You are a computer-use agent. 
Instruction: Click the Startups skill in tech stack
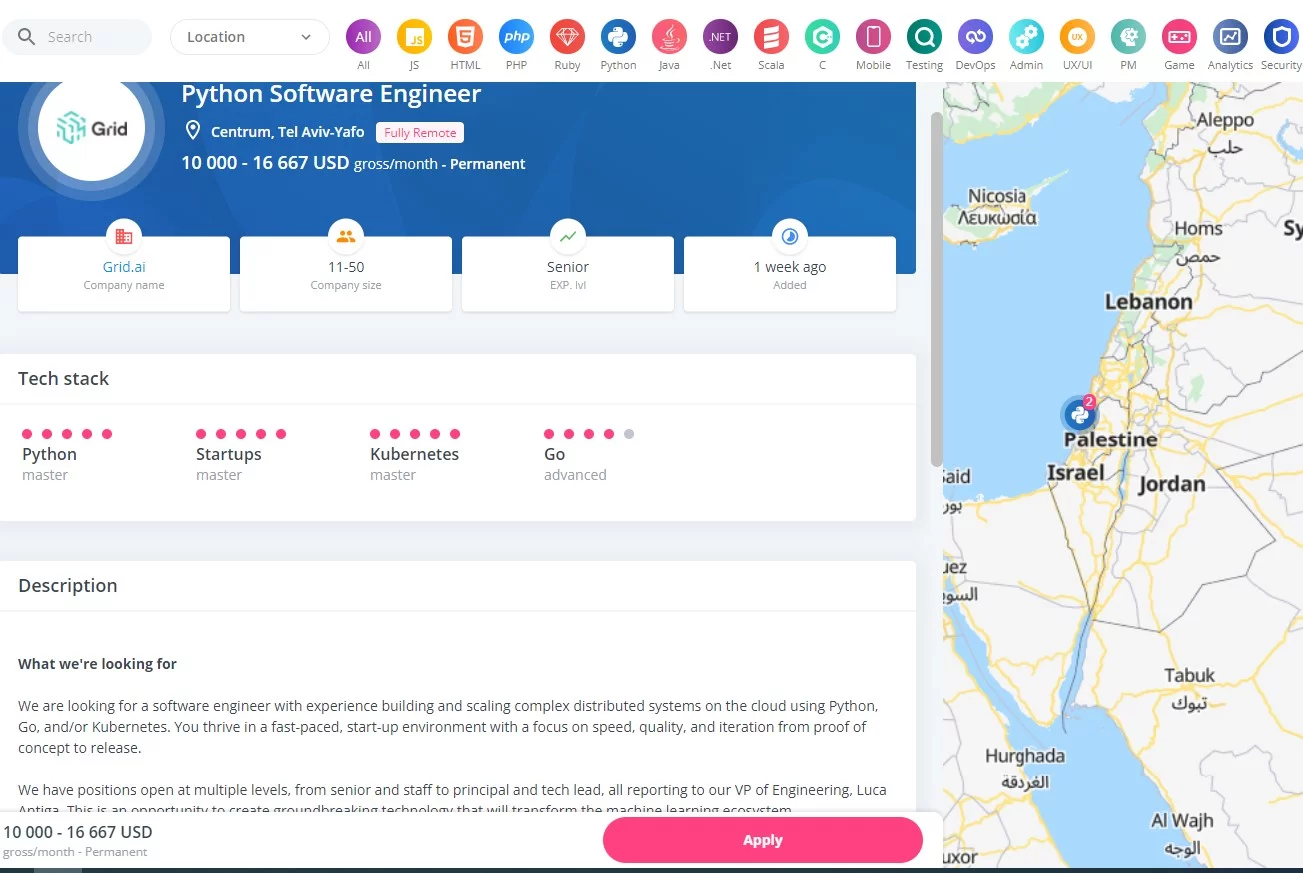(229, 454)
